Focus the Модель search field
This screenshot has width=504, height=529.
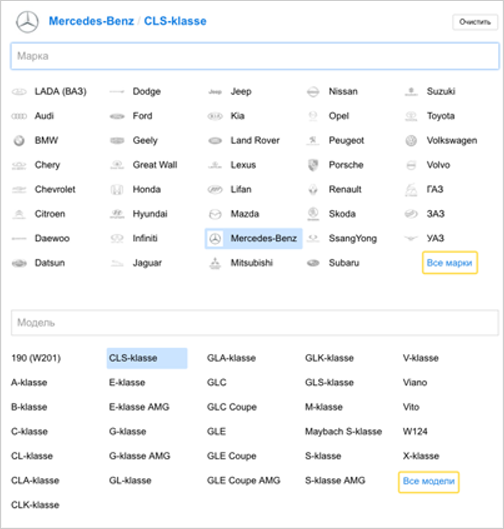[255, 323]
